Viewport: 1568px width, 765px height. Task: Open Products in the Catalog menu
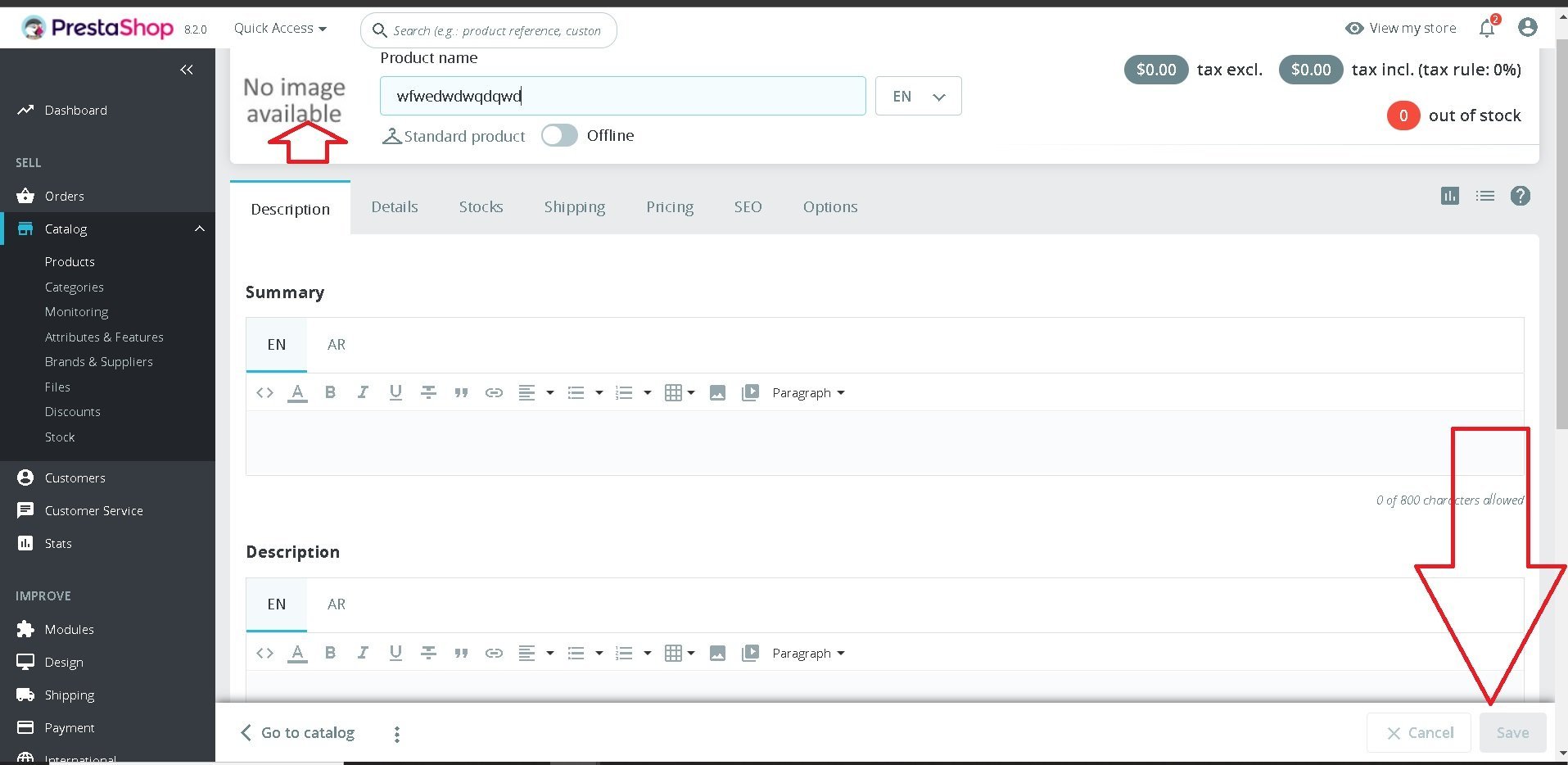(x=70, y=262)
